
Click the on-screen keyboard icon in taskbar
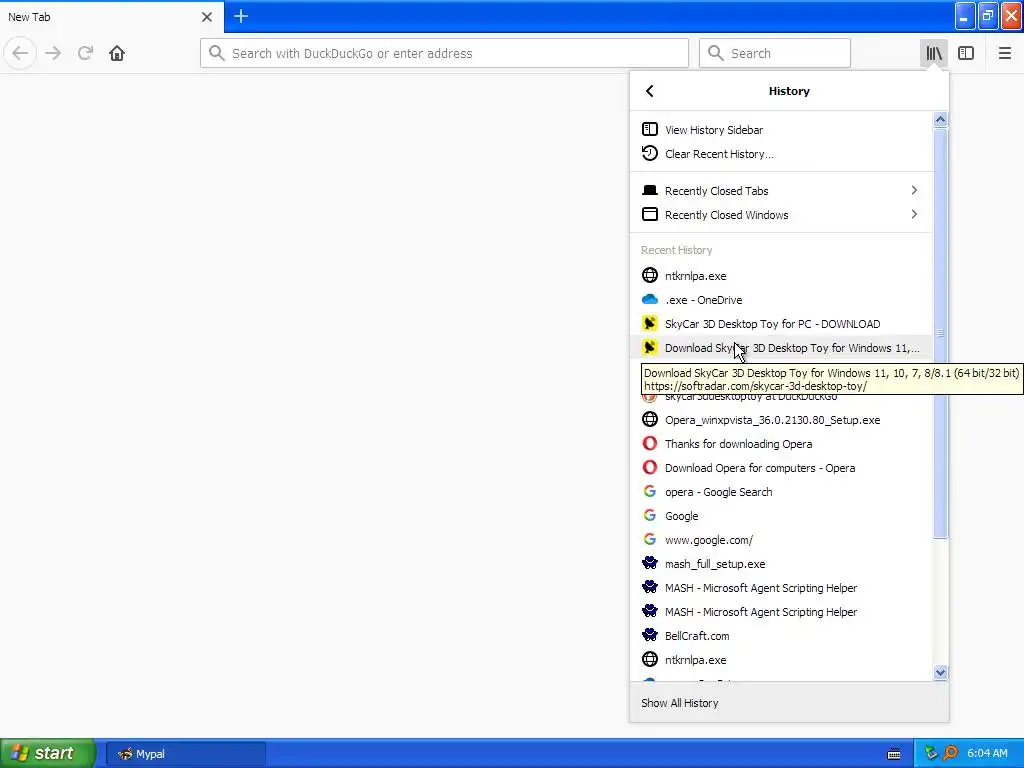click(x=894, y=754)
